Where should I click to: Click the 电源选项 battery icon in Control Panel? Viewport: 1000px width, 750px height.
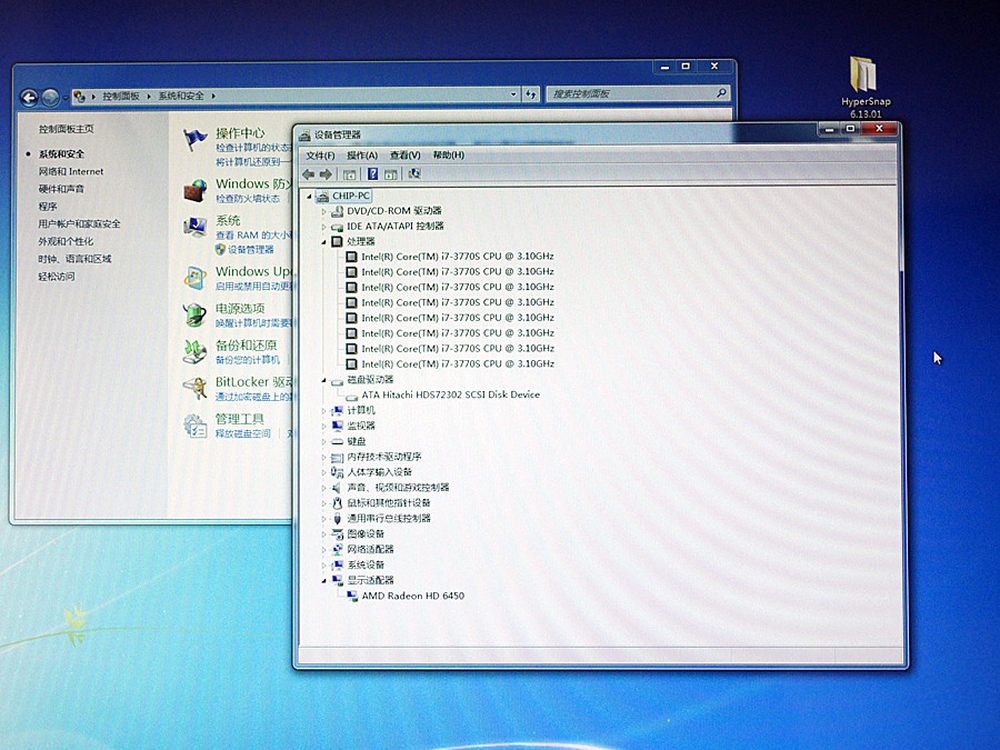(x=195, y=314)
